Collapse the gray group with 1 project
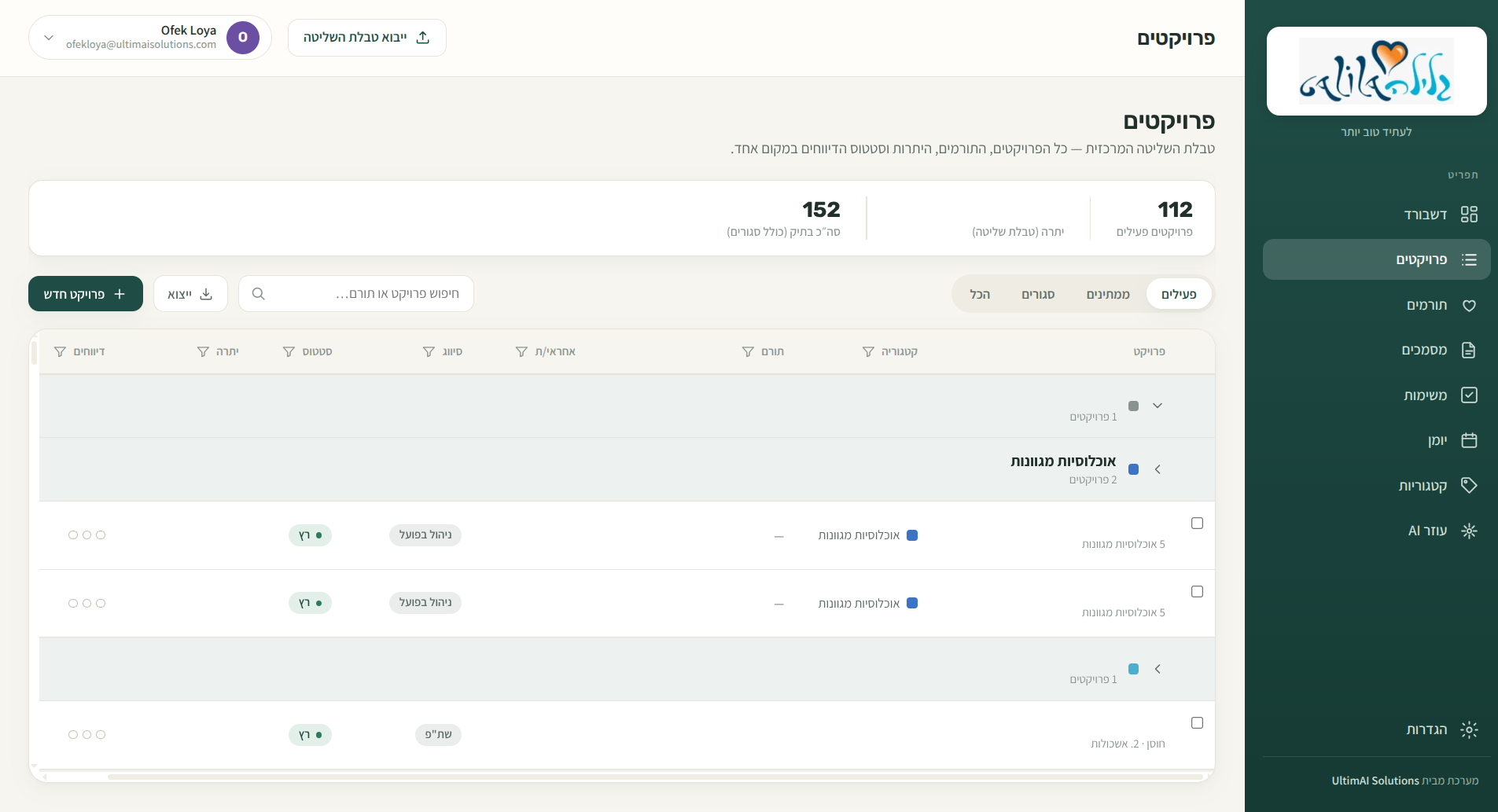 click(1158, 406)
